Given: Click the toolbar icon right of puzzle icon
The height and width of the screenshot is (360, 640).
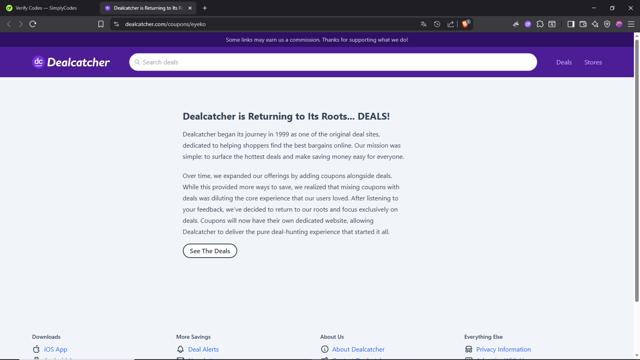Looking at the screenshot, I should click(552, 24).
